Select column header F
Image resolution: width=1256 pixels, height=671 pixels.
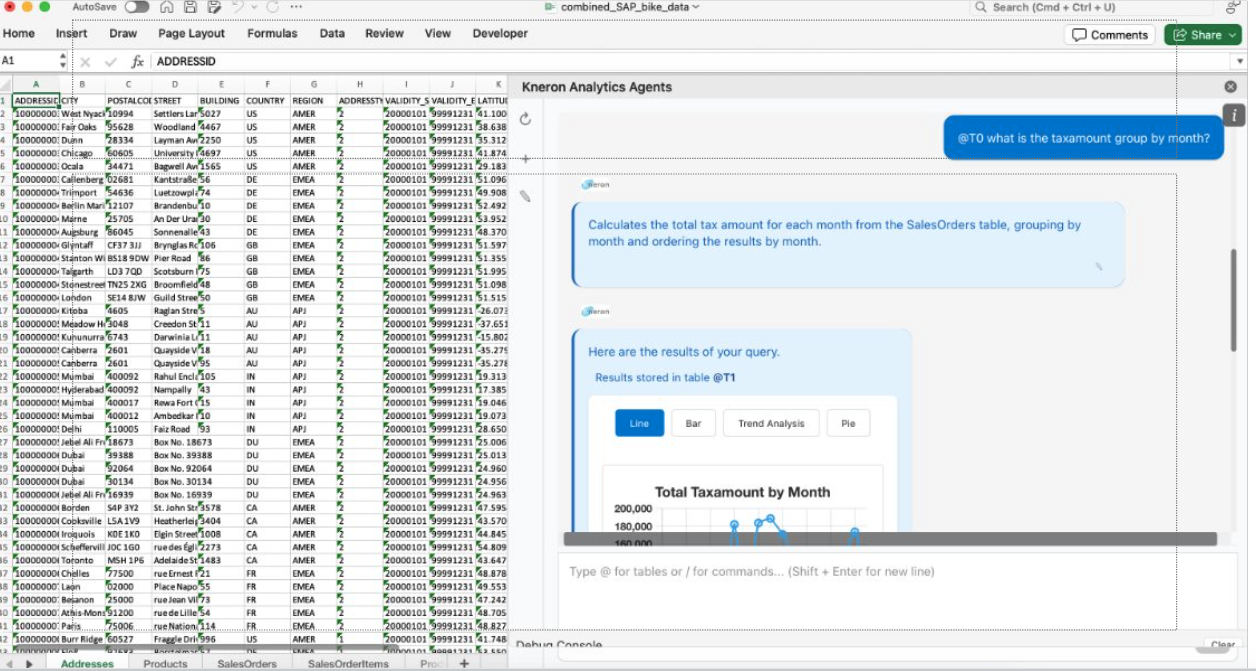(267, 85)
